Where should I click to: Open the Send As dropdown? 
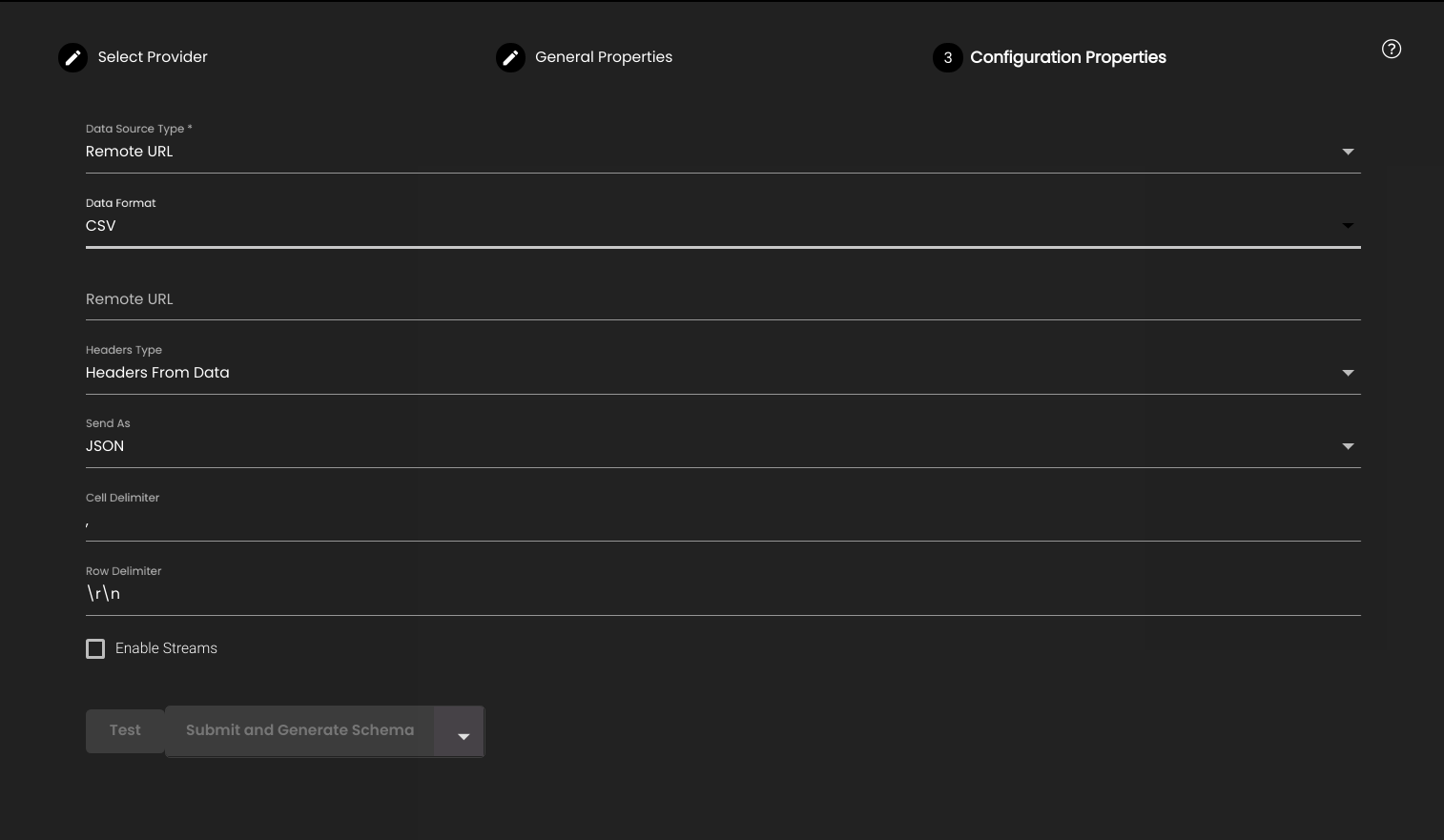pos(723,446)
